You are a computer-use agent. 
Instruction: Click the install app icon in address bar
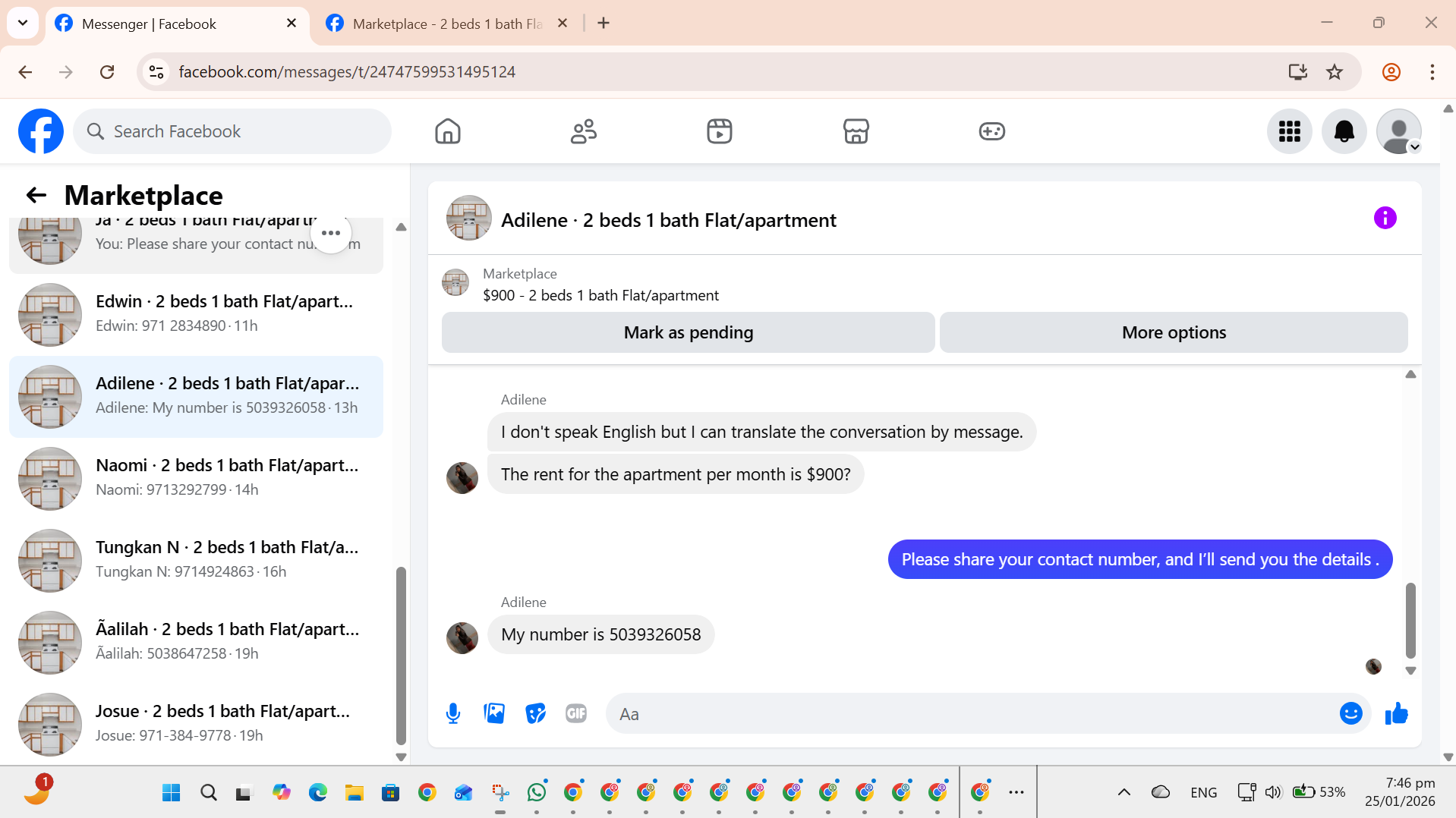tap(1297, 72)
